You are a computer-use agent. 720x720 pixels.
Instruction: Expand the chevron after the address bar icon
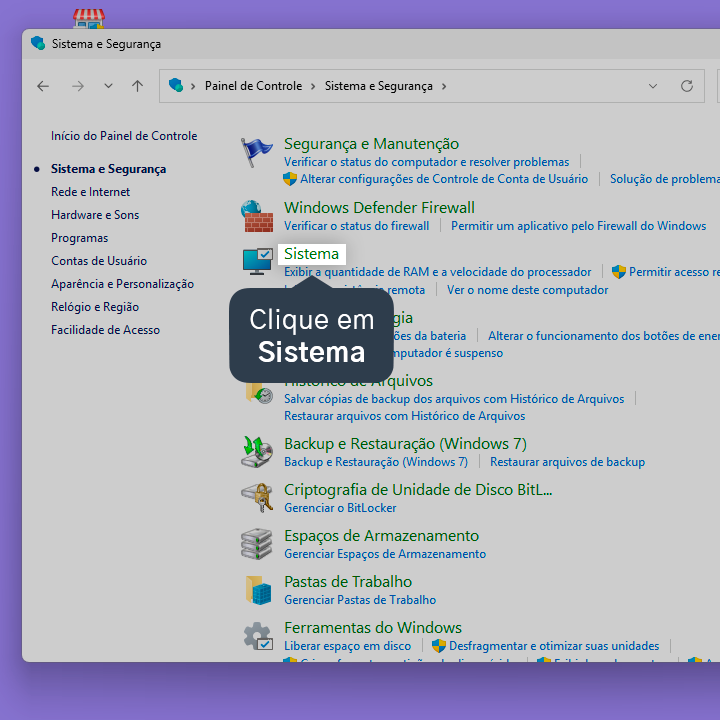click(193, 86)
